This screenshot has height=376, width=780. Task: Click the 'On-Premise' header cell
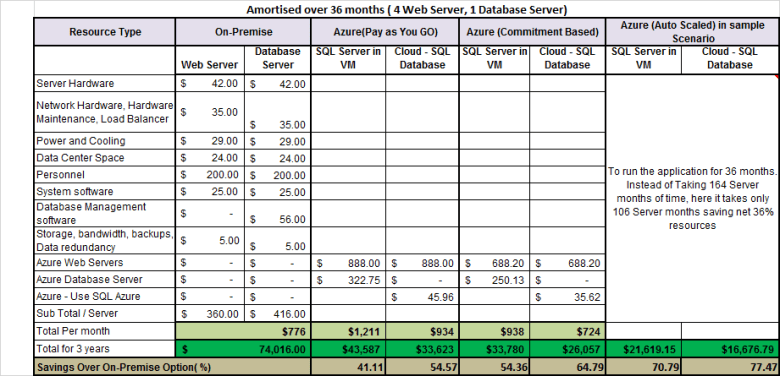(243, 32)
